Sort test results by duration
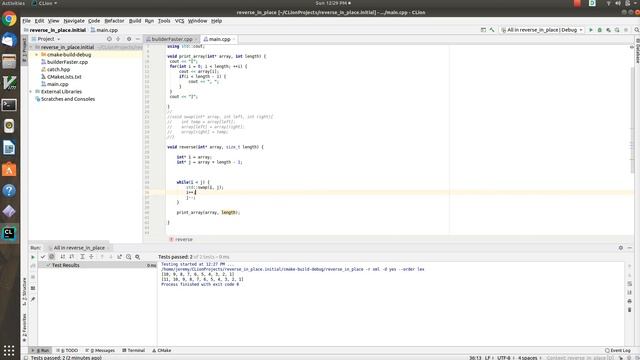The height and width of the screenshot is (360, 640). pyautogui.click(x=71, y=257)
